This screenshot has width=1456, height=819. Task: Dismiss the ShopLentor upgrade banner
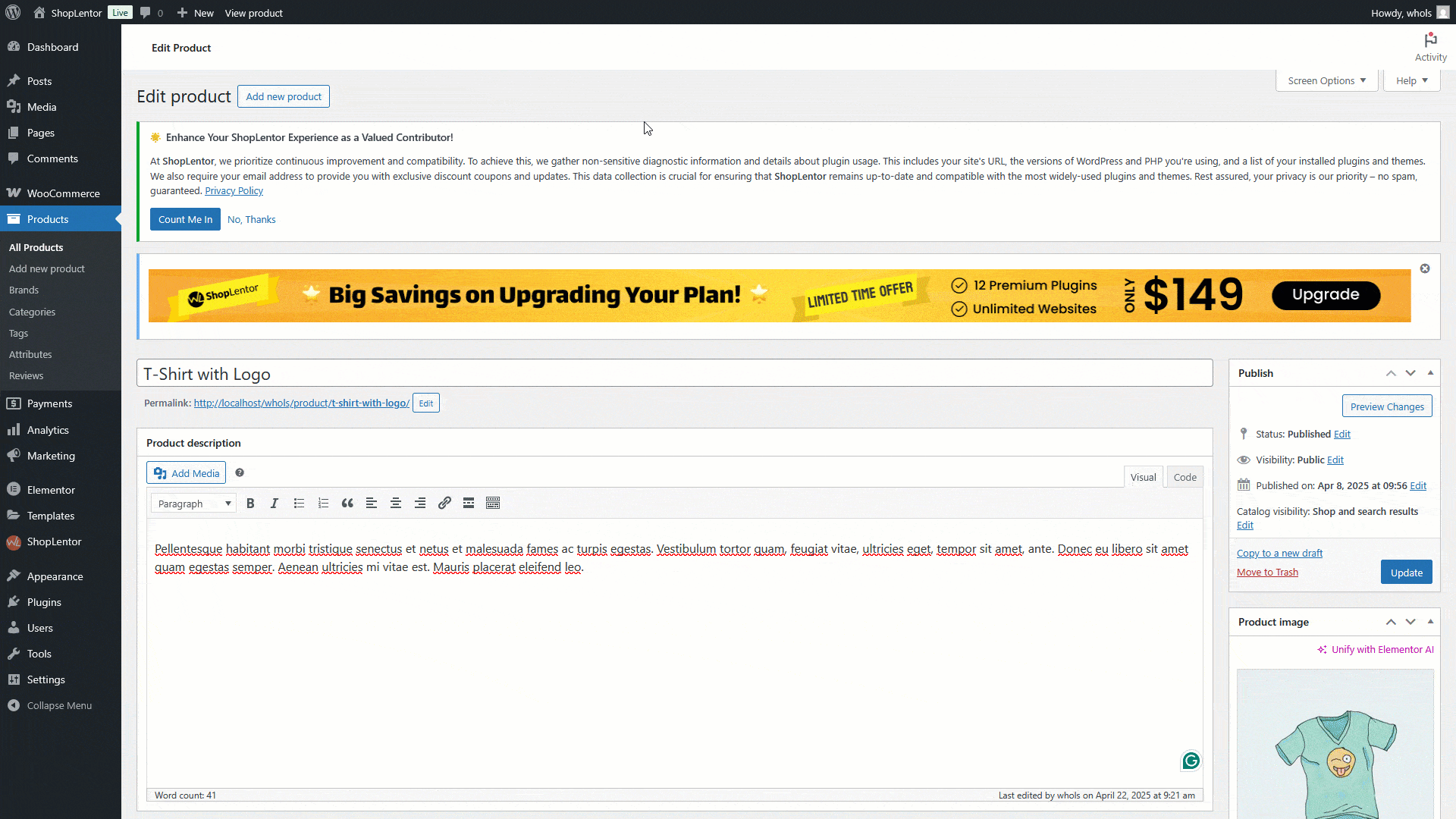(1425, 268)
